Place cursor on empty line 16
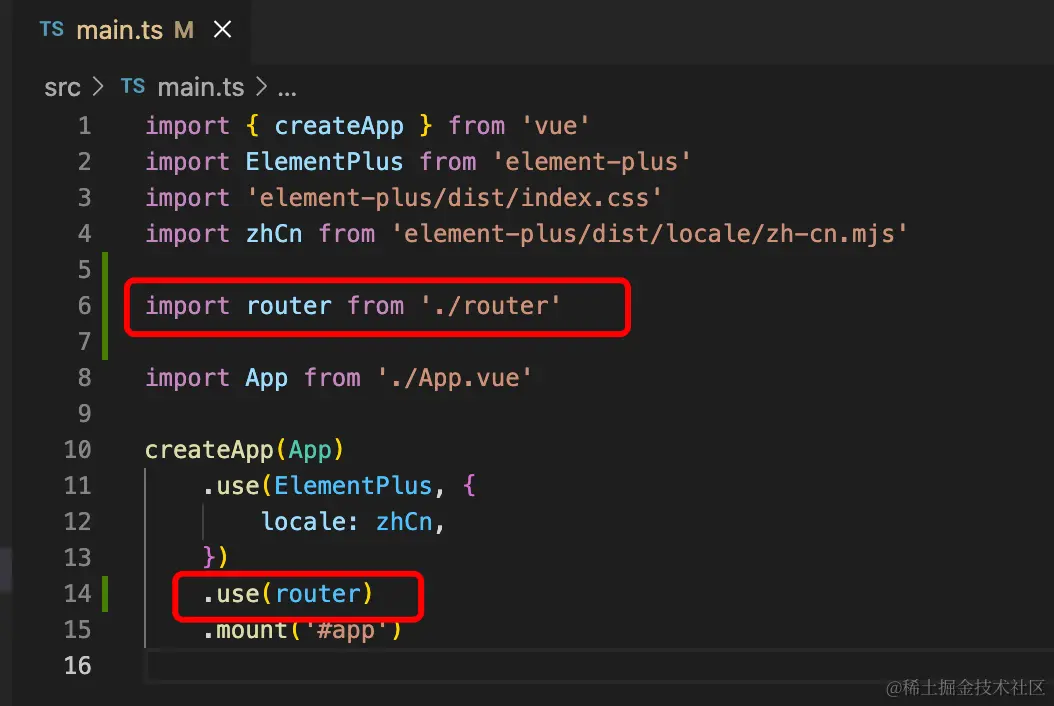The height and width of the screenshot is (706, 1054). coord(598,666)
